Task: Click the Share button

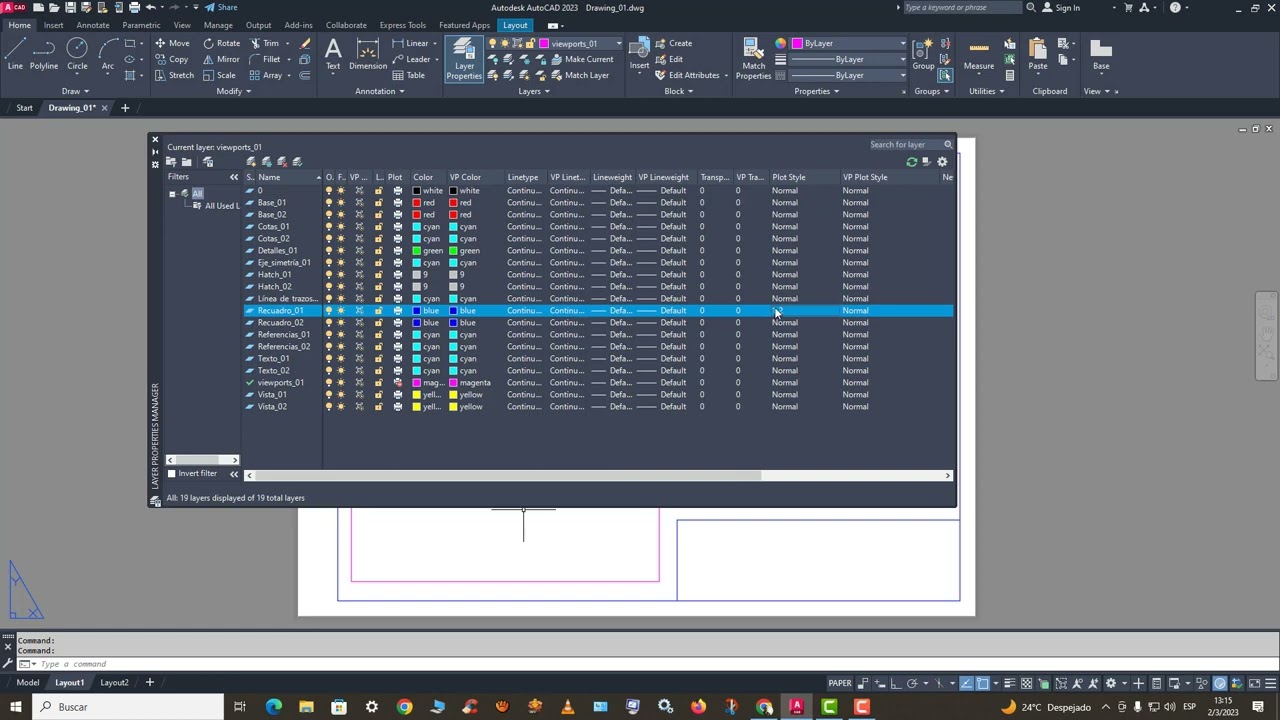Action: 221,8
